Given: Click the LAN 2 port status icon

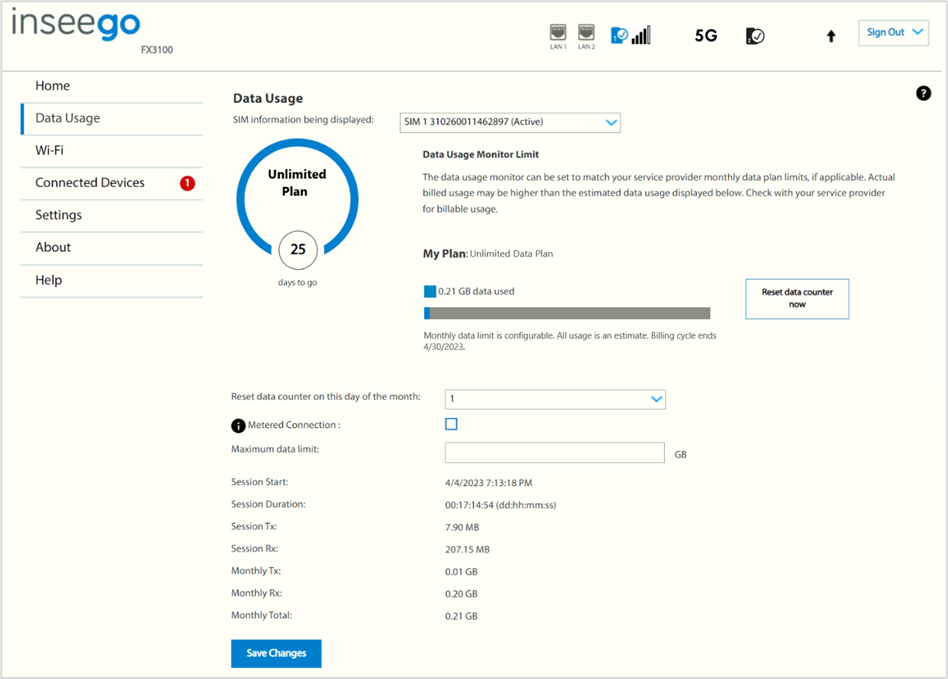Looking at the screenshot, I should click(x=586, y=33).
